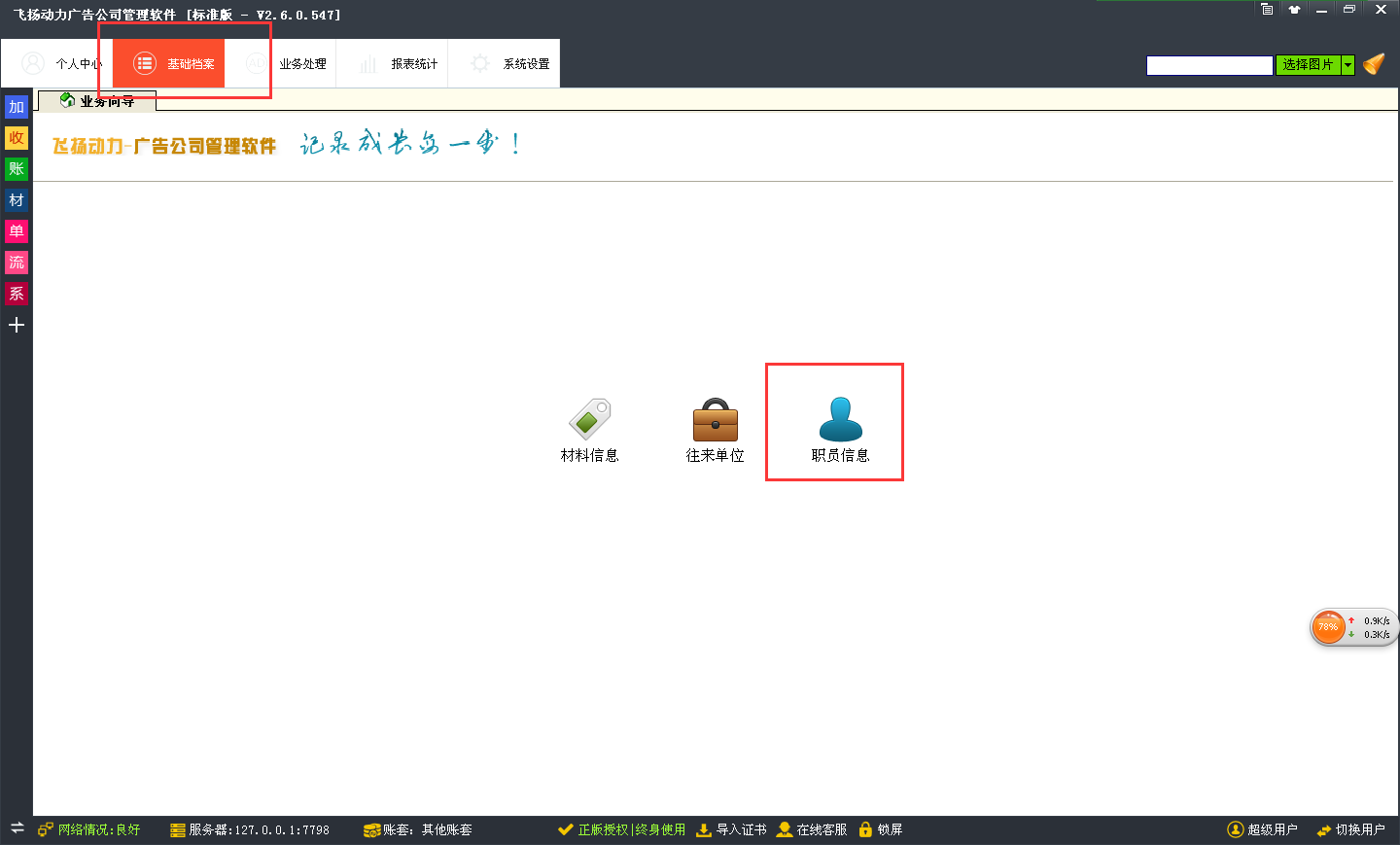
Task: Toggle sidebar with bottom-left arrows icon
Action: pos(17,827)
